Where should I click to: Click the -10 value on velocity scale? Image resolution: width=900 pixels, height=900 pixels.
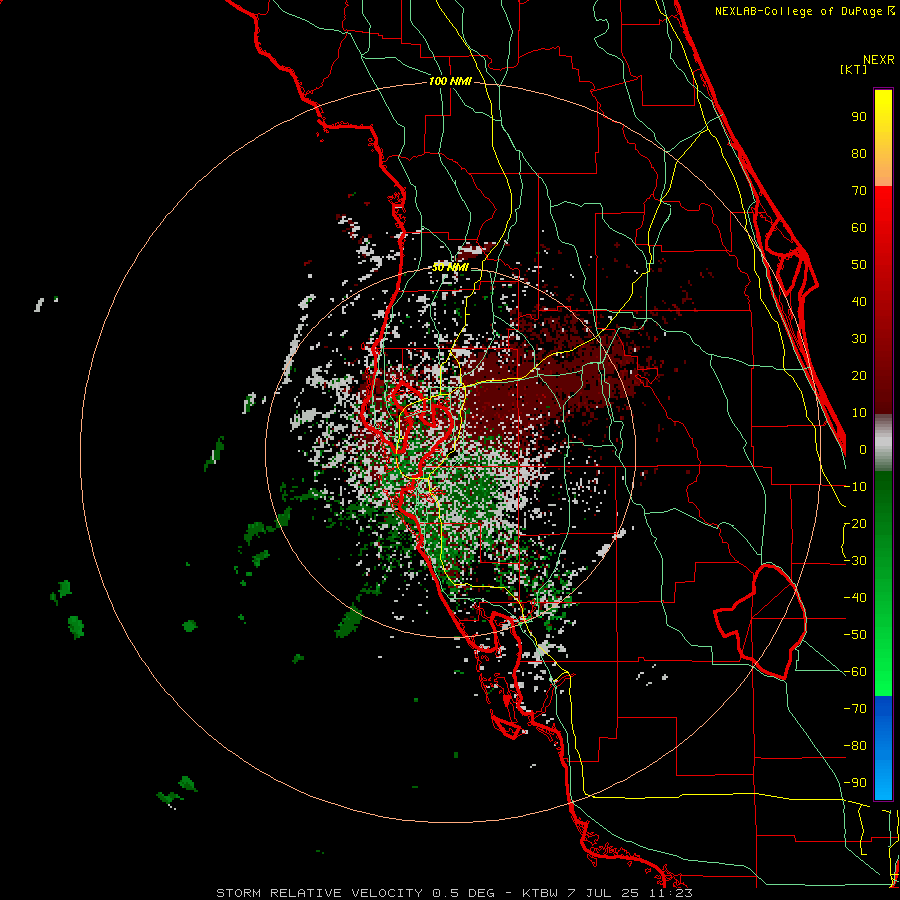click(x=855, y=487)
